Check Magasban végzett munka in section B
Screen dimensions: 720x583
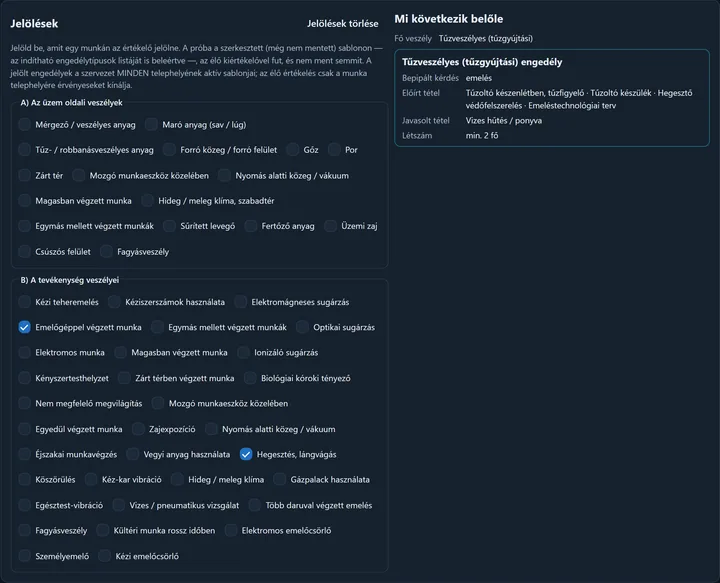click(x=120, y=353)
